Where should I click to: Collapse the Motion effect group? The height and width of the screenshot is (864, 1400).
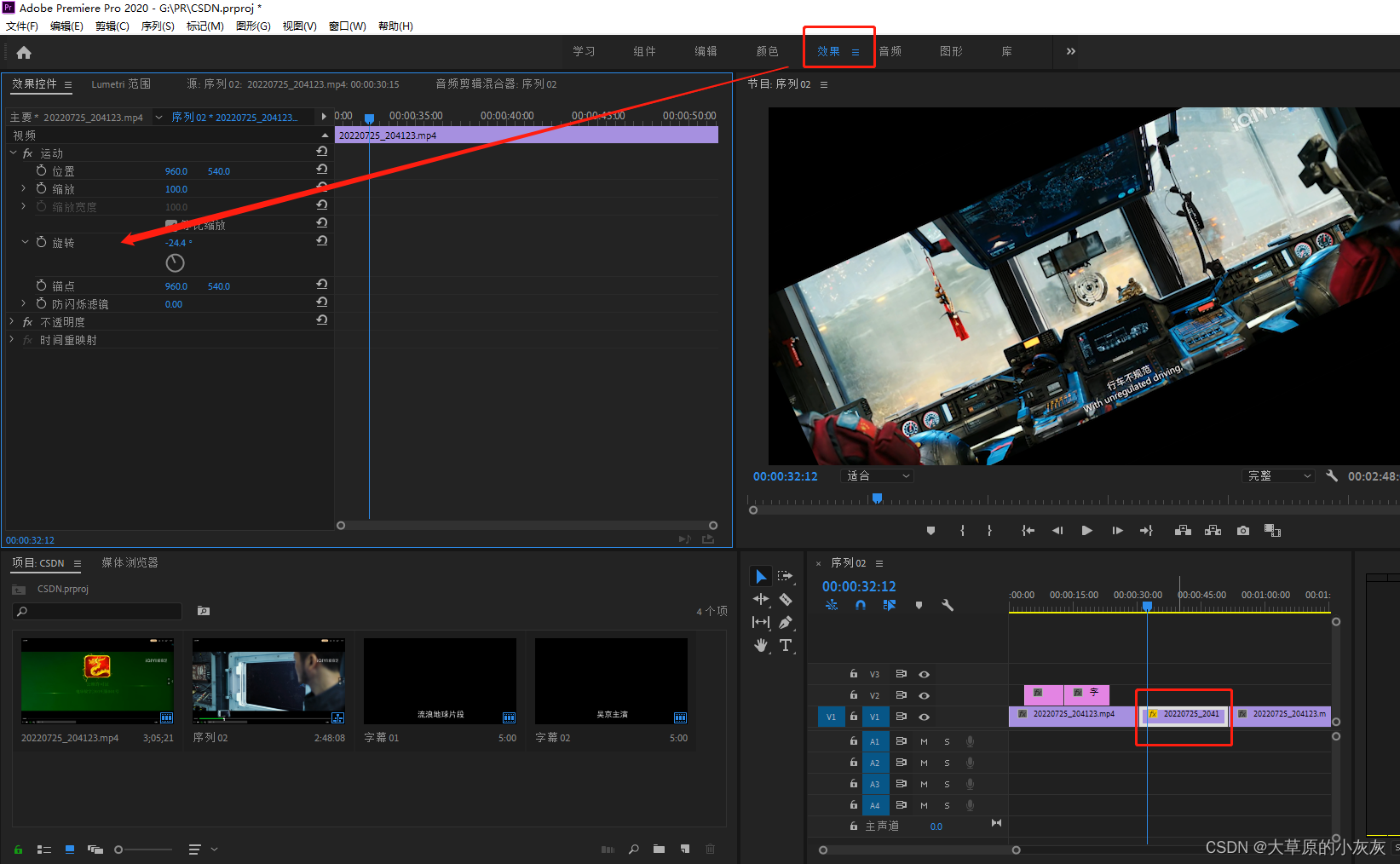coord(13,153)
